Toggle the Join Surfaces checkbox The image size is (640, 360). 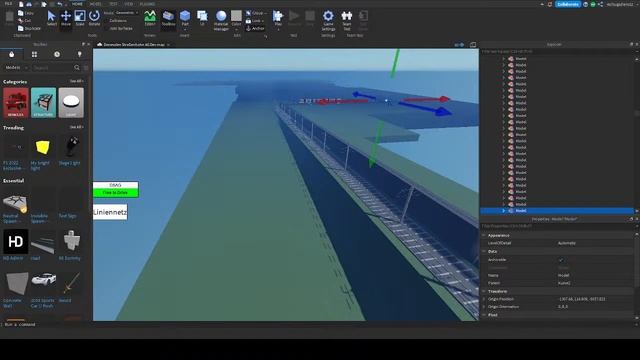coord(106,29)
